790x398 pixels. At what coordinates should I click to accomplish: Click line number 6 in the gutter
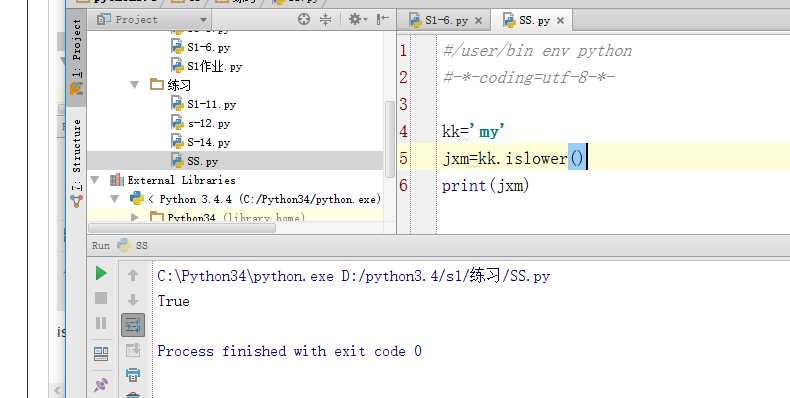click(x=403, y=185)
